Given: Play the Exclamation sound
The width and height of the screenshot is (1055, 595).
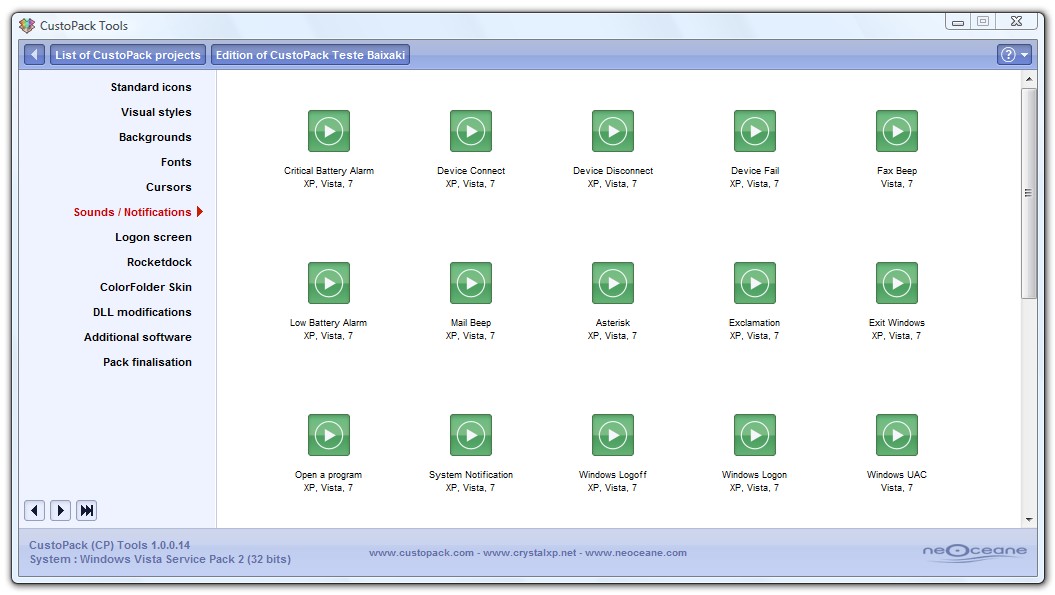Looking at the screenshot, I should pyautogui.click(x=755, y=283).
